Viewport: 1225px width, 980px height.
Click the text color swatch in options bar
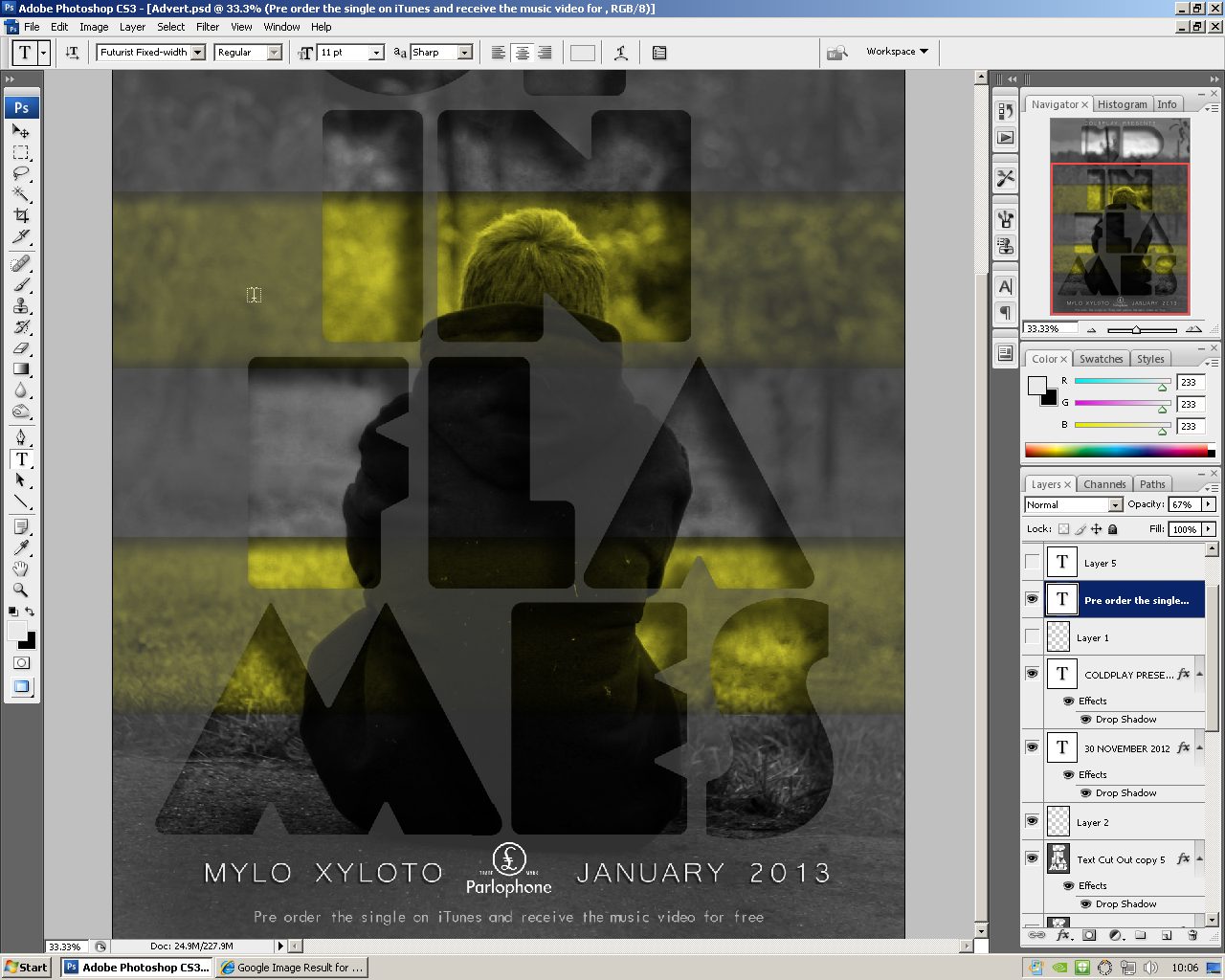pyautogui.click(x=582, y=53)
